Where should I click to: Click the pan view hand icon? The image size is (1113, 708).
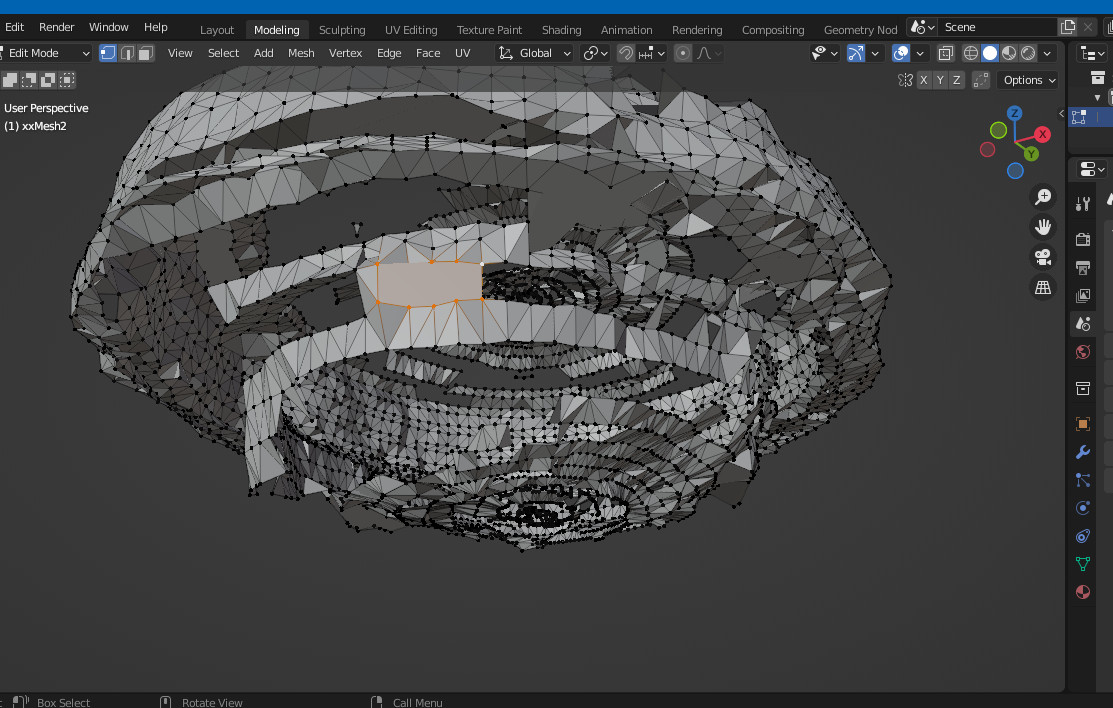[1043, 227]
